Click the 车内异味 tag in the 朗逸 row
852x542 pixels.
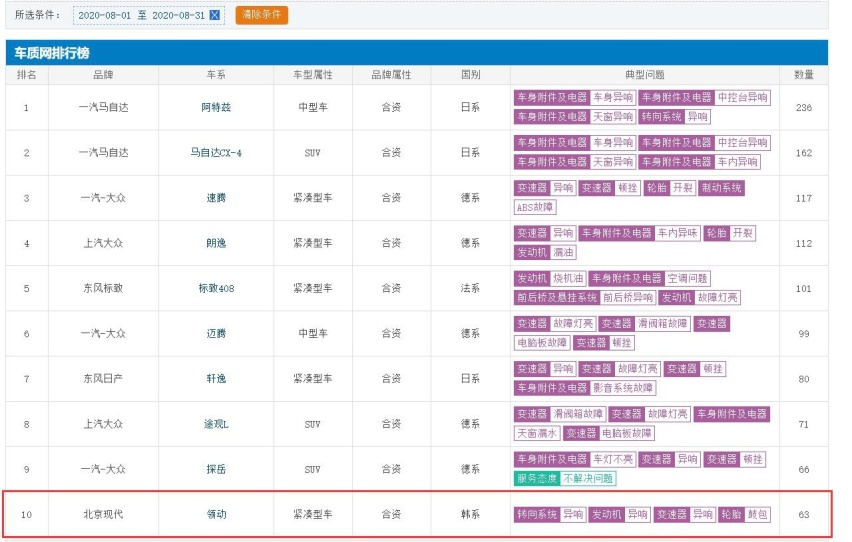tap(678, 233)
